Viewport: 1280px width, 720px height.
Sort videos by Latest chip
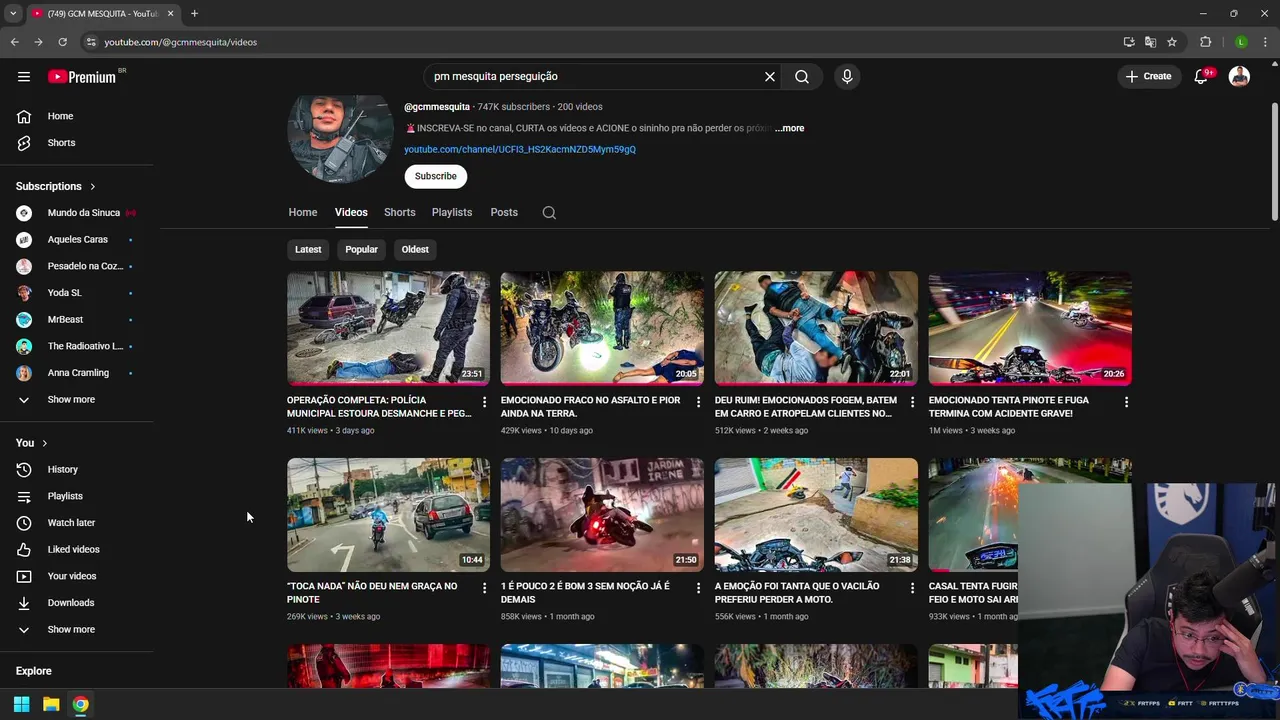pyautogui.click(x=308, y=249)
